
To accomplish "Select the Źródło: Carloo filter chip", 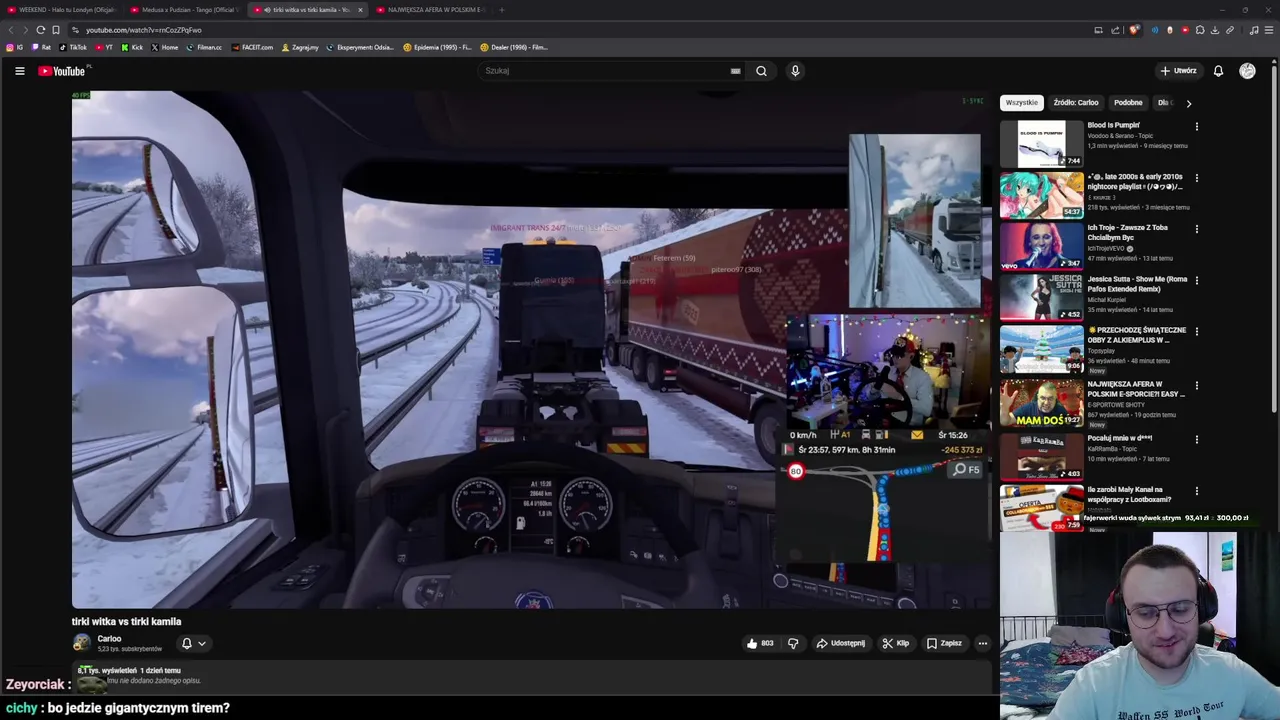I will click(x=1076, y=103).
